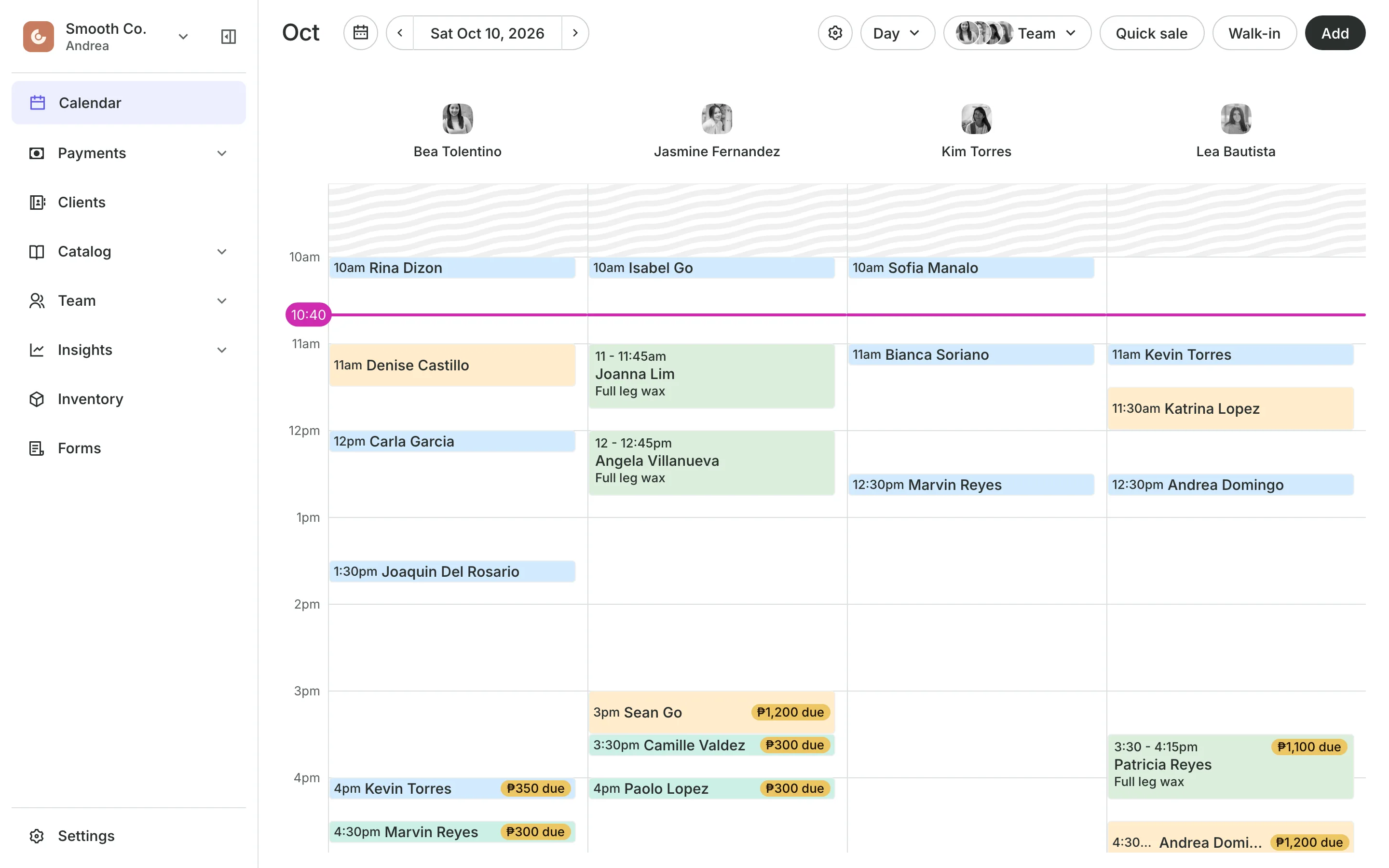Click the Team people icon in sidebar

click(37, 301)
